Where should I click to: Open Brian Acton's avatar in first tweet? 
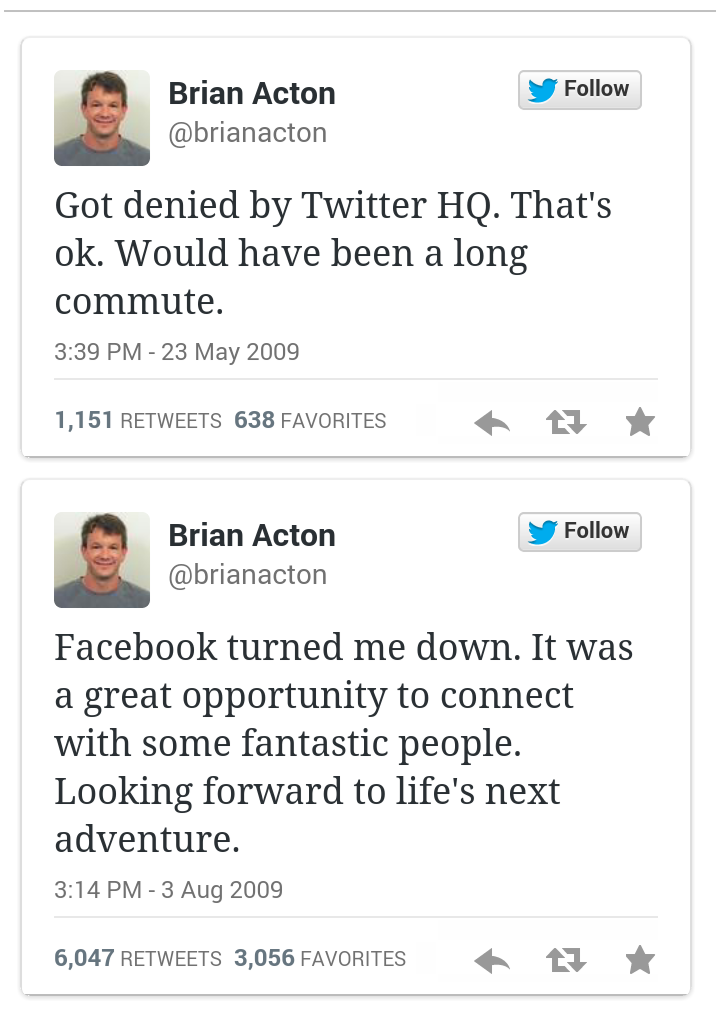pyautogui.click(x=102, y=118)
